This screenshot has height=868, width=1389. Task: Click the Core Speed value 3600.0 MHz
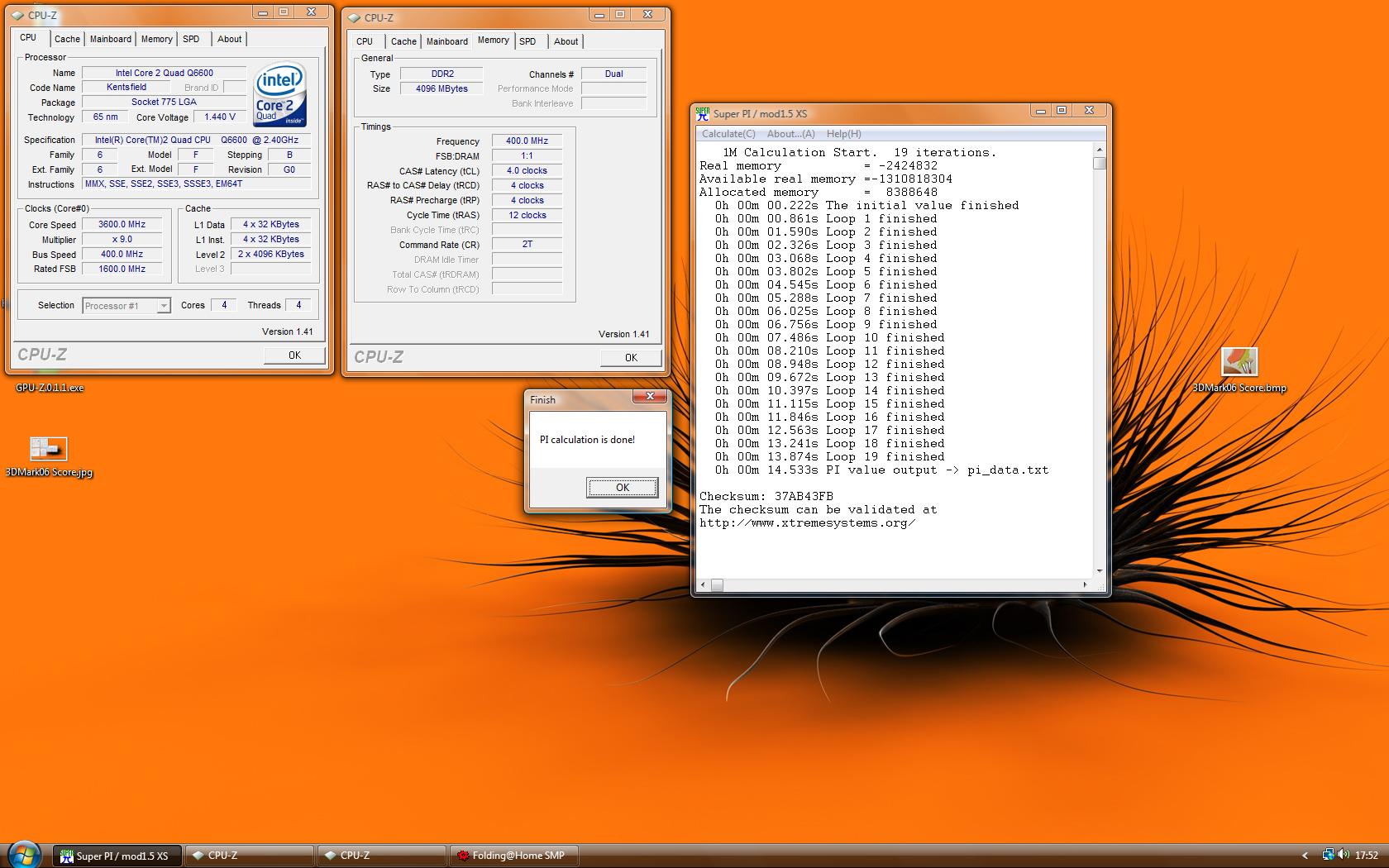(x=122, y=224)
